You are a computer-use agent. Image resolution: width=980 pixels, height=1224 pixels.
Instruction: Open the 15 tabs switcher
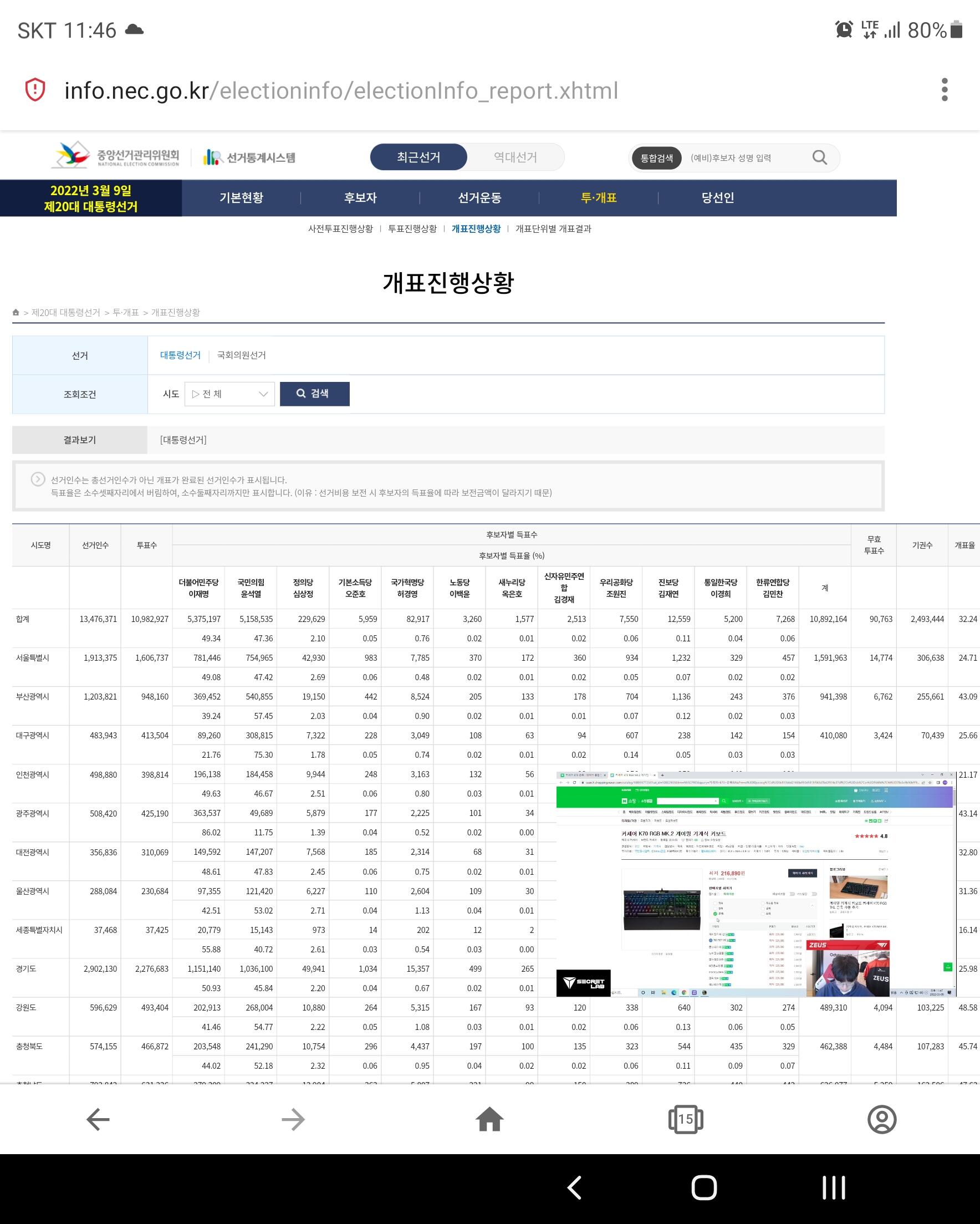tap(685, 1120)
